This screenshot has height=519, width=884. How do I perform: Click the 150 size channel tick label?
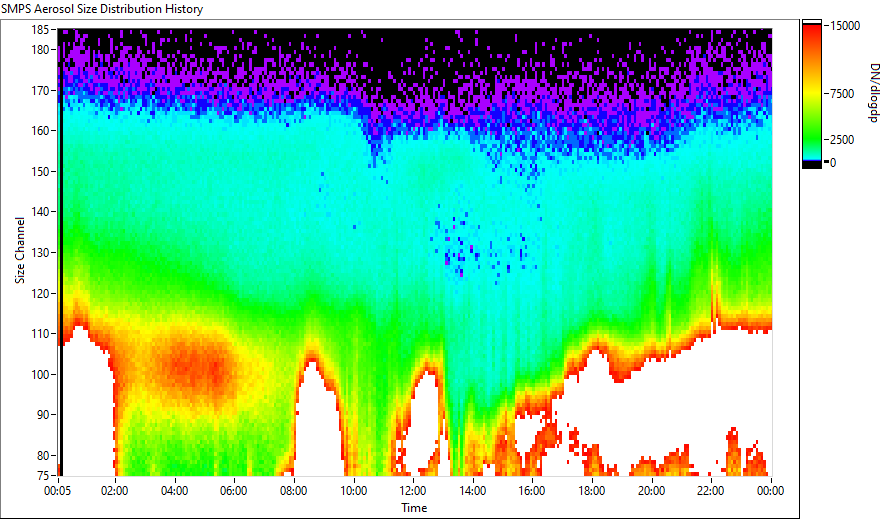tap(41, 171)
